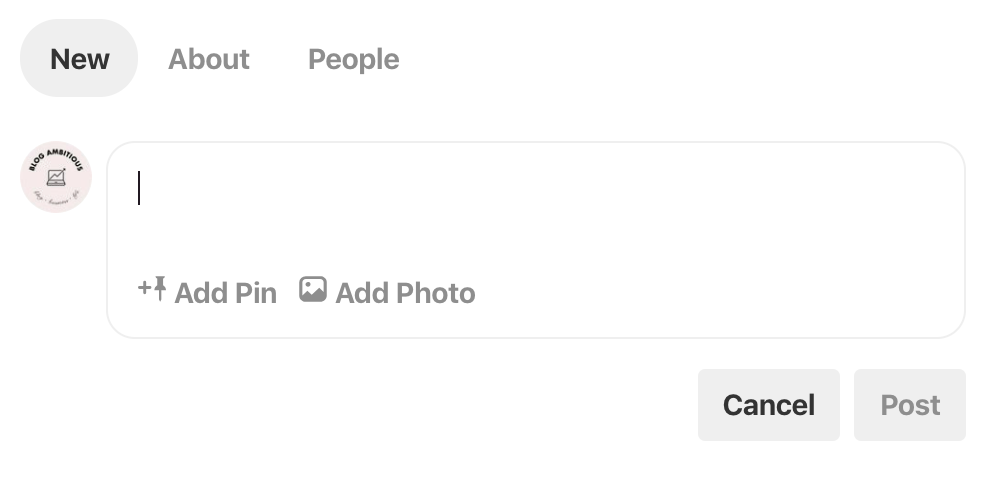Click the laptop chart graphic in the avatar

pos(56,177)
